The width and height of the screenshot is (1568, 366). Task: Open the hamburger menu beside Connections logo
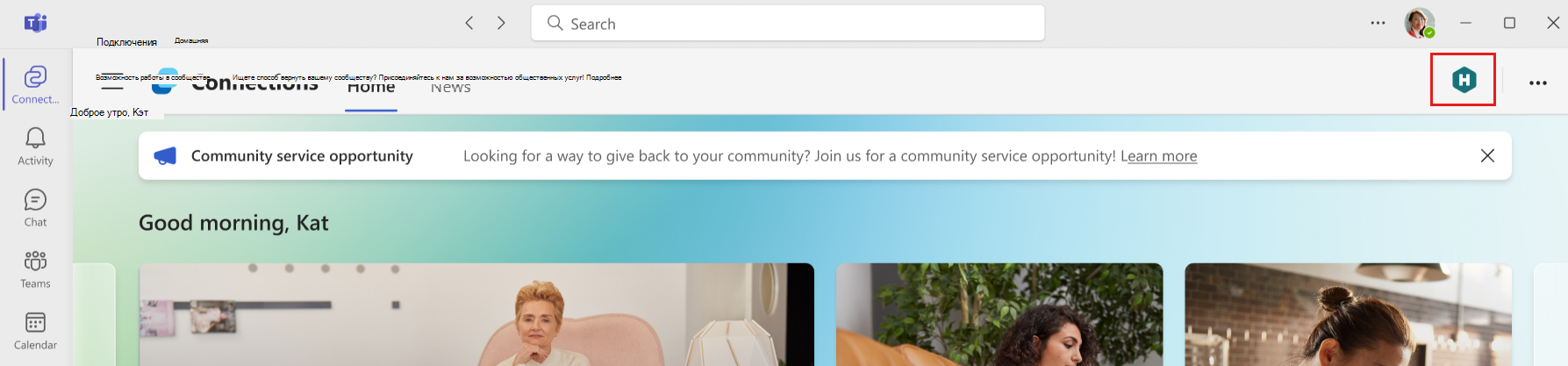112,84
